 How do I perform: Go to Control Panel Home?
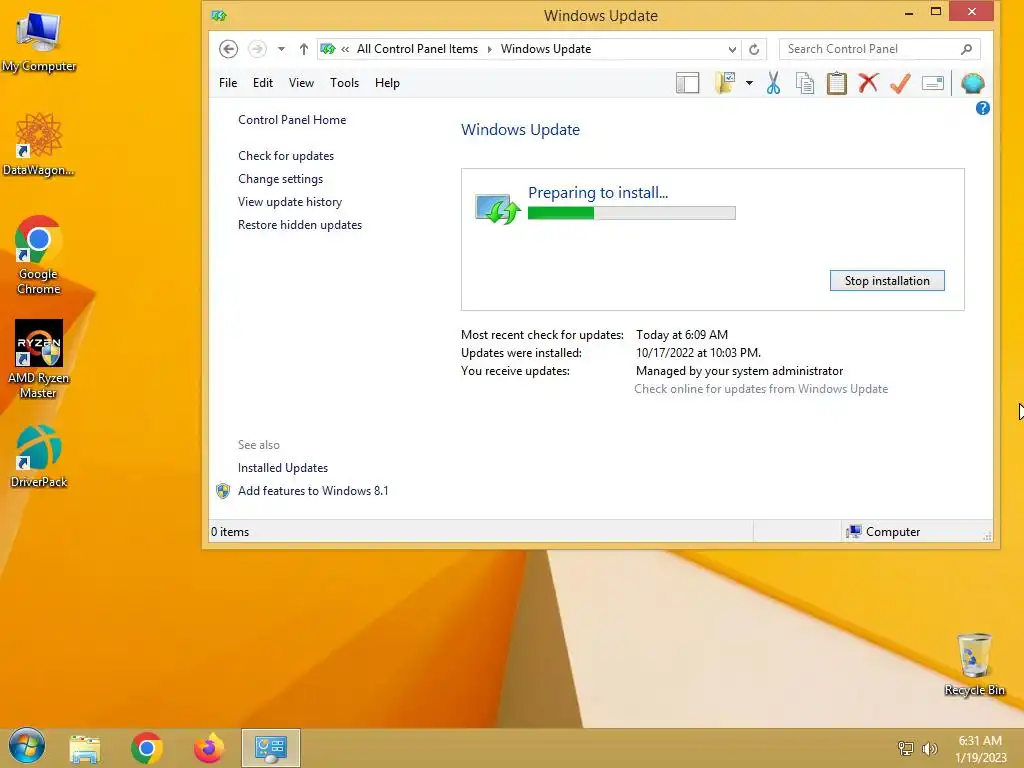pos(292,120)
